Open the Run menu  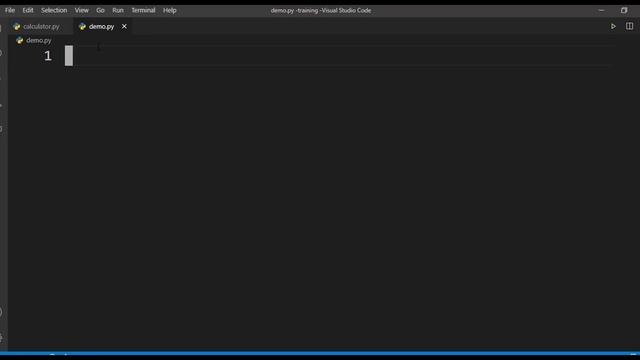coord(118,10)
